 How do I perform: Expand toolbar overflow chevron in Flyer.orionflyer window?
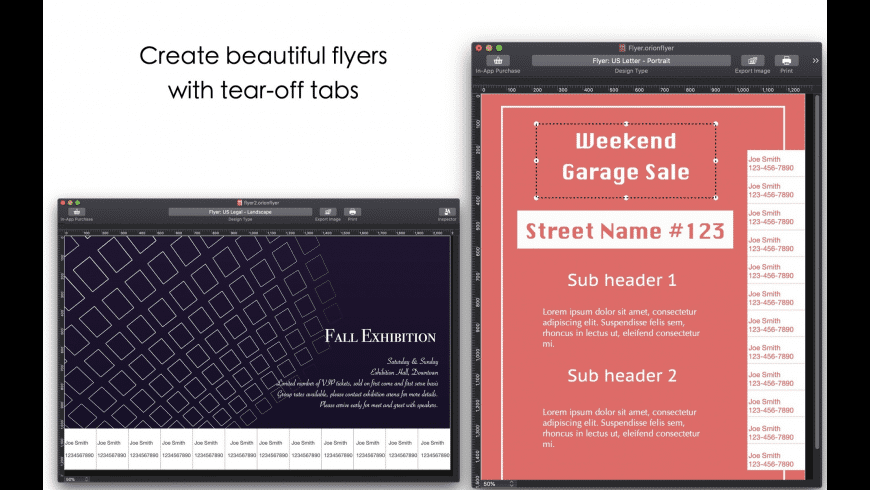click(815, 60)
